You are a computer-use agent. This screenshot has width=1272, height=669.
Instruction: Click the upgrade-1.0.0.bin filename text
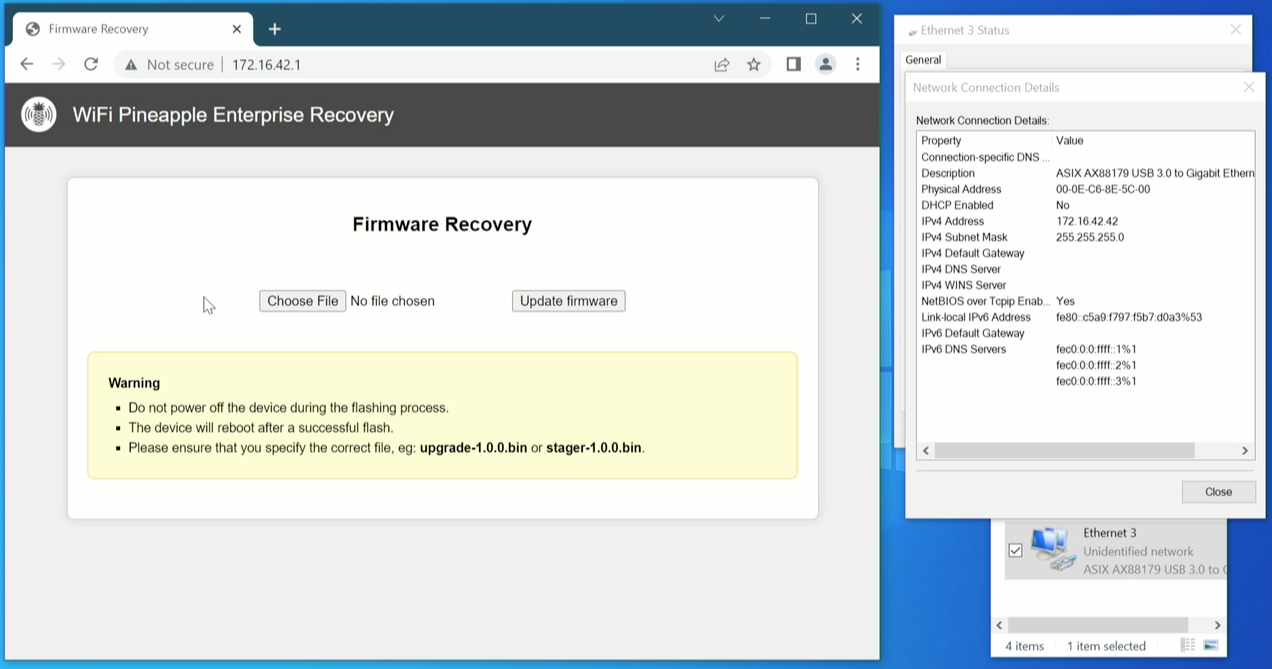point(473,448)
